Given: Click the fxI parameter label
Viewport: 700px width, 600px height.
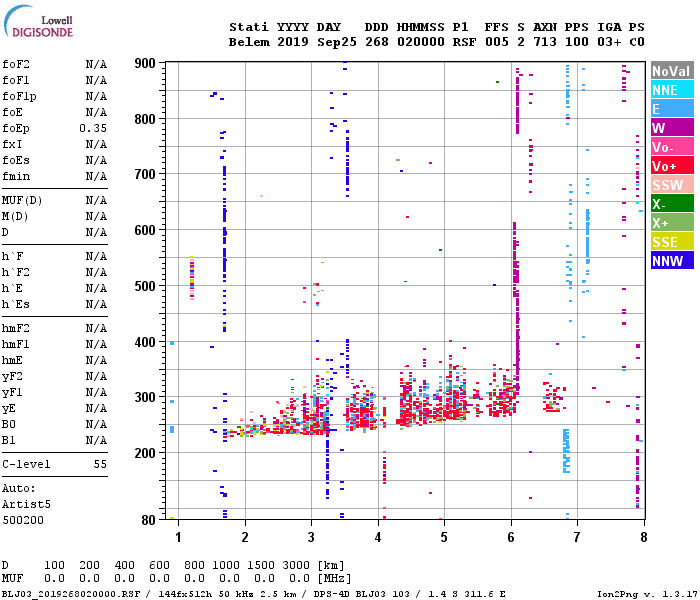Looking at the screenshot, I should pyautogui.click(x=12, y=145).
